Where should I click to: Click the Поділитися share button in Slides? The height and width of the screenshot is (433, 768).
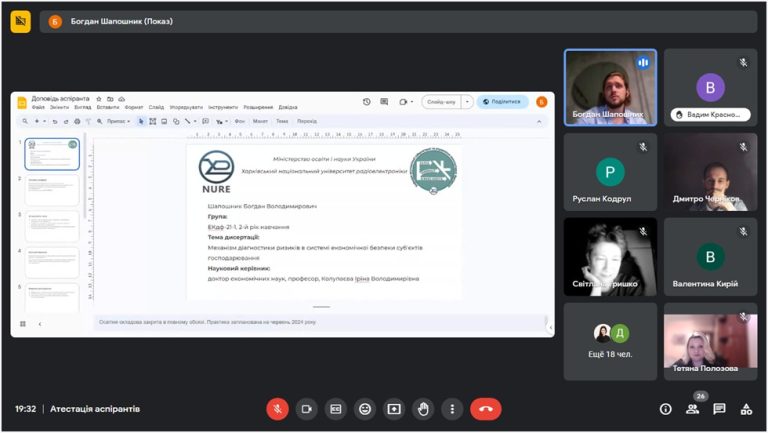pos(502,102)
